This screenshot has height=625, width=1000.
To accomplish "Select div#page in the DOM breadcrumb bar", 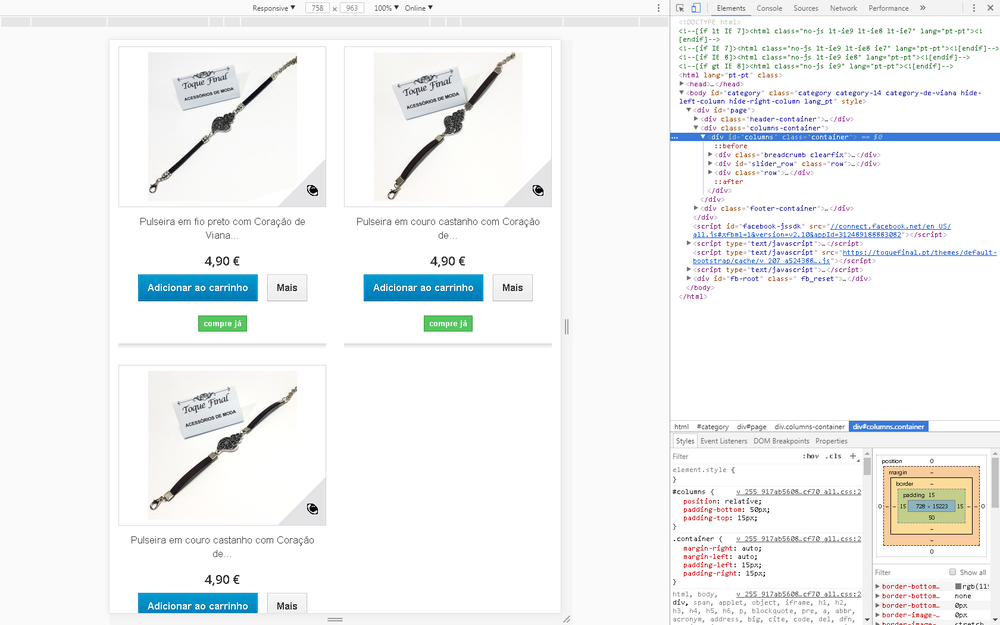I will (751, 427).
